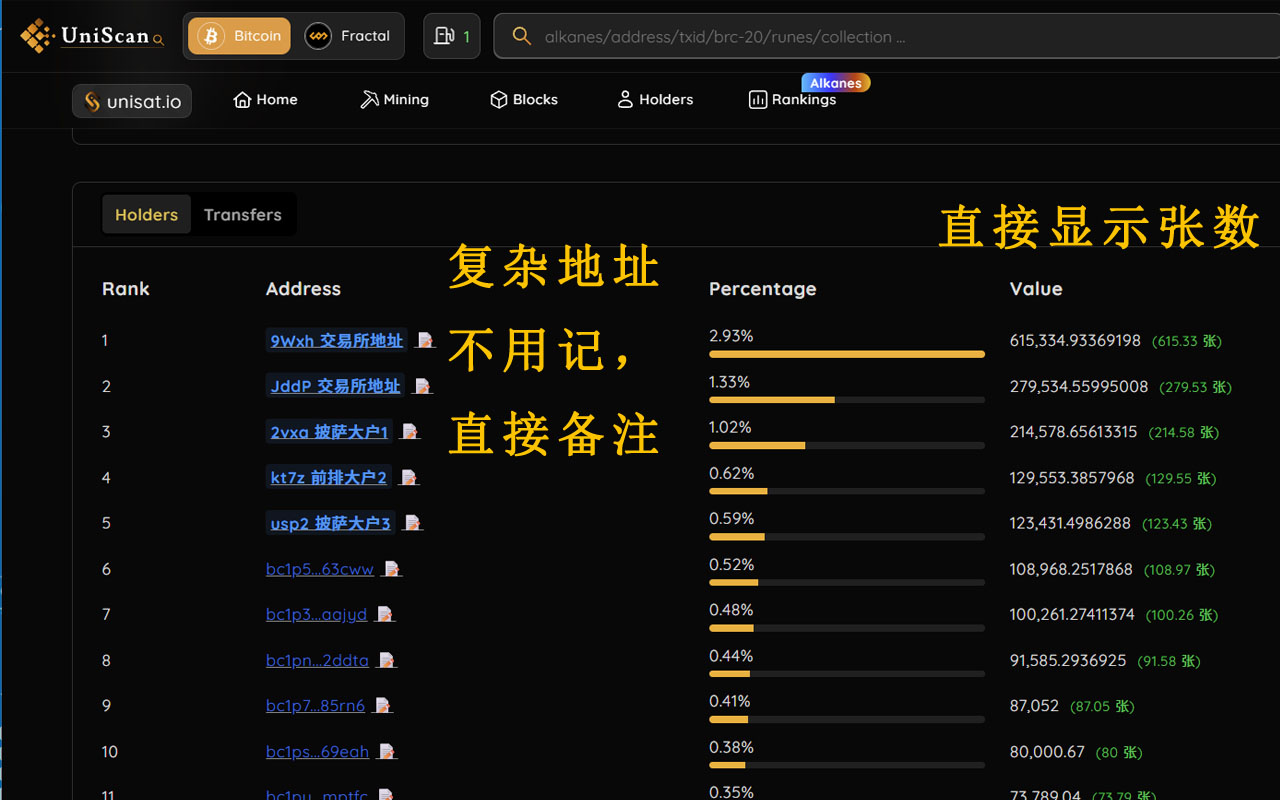Open the 2vxa labeled address
This screenshot has width=1280, height=800.
[x=329, y=432]
